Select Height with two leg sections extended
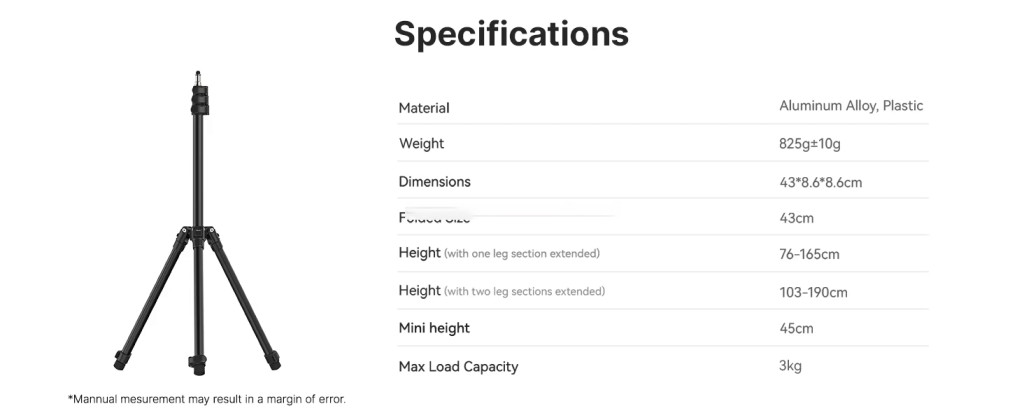Screen dimensions: 1024x420 (x=501, y=292)
